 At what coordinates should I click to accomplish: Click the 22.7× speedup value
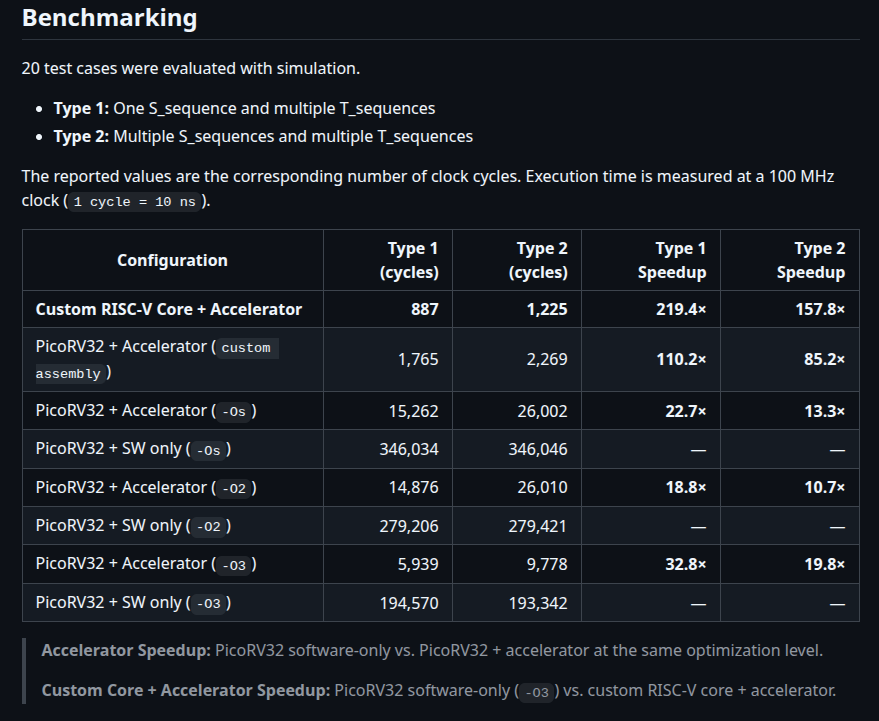686,411
